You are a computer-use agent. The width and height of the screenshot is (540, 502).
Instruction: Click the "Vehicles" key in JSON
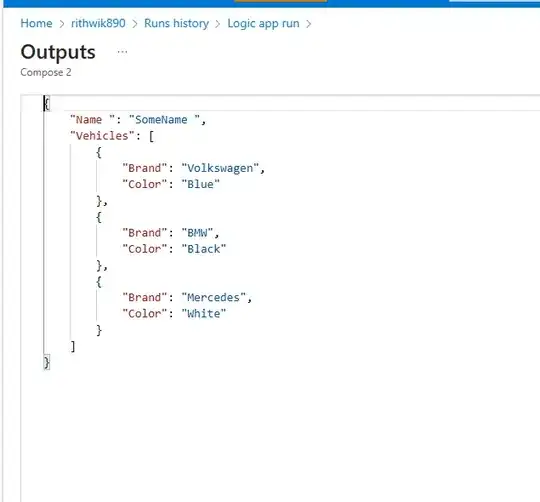pyautogui.click(x=102, y=136)
